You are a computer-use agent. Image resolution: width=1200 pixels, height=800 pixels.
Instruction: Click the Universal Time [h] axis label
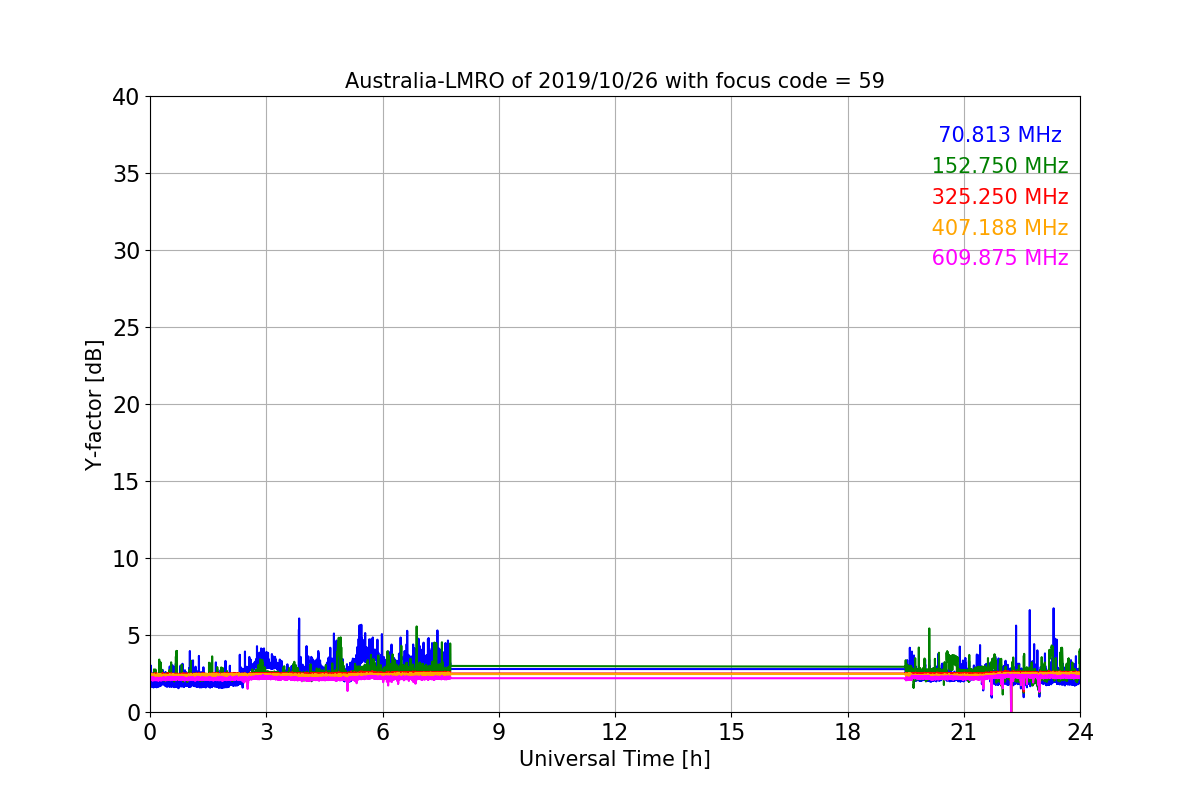614,759
